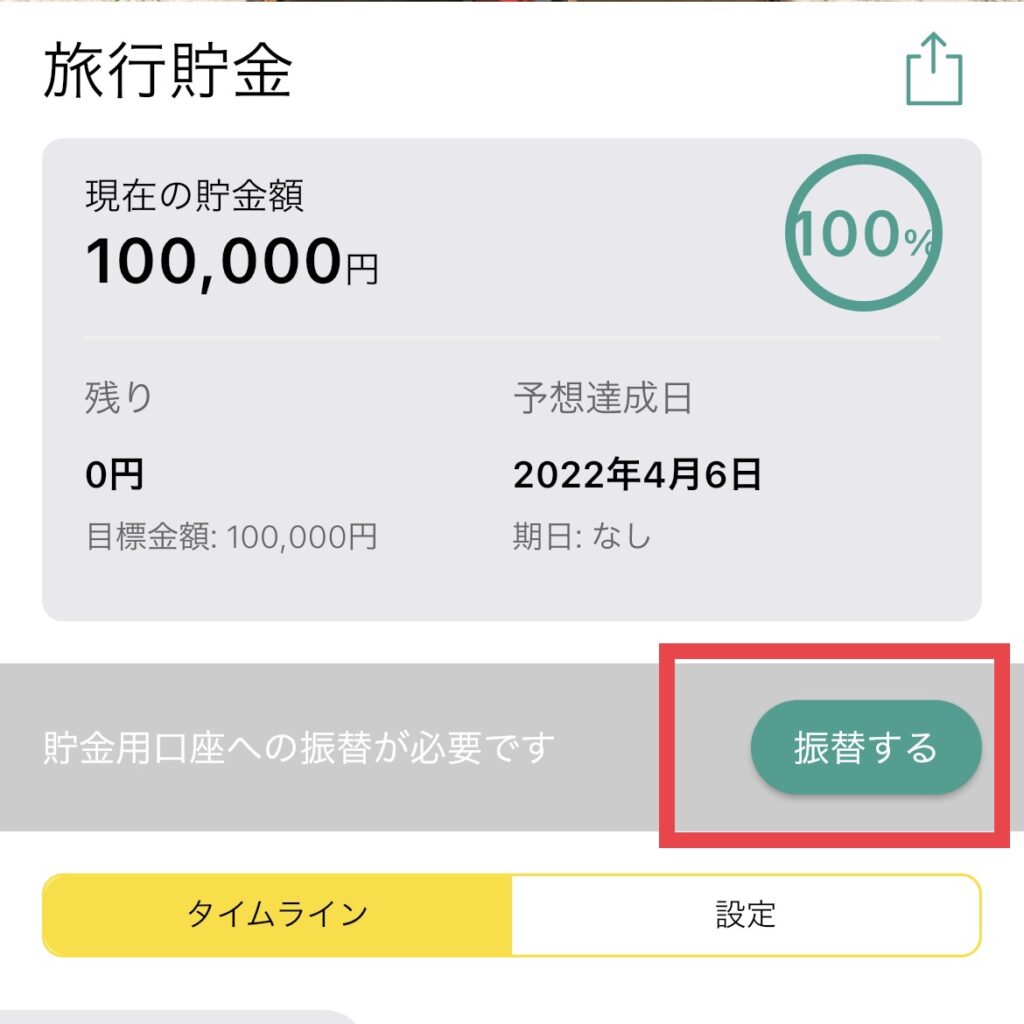Tap the 残り label

118,397
